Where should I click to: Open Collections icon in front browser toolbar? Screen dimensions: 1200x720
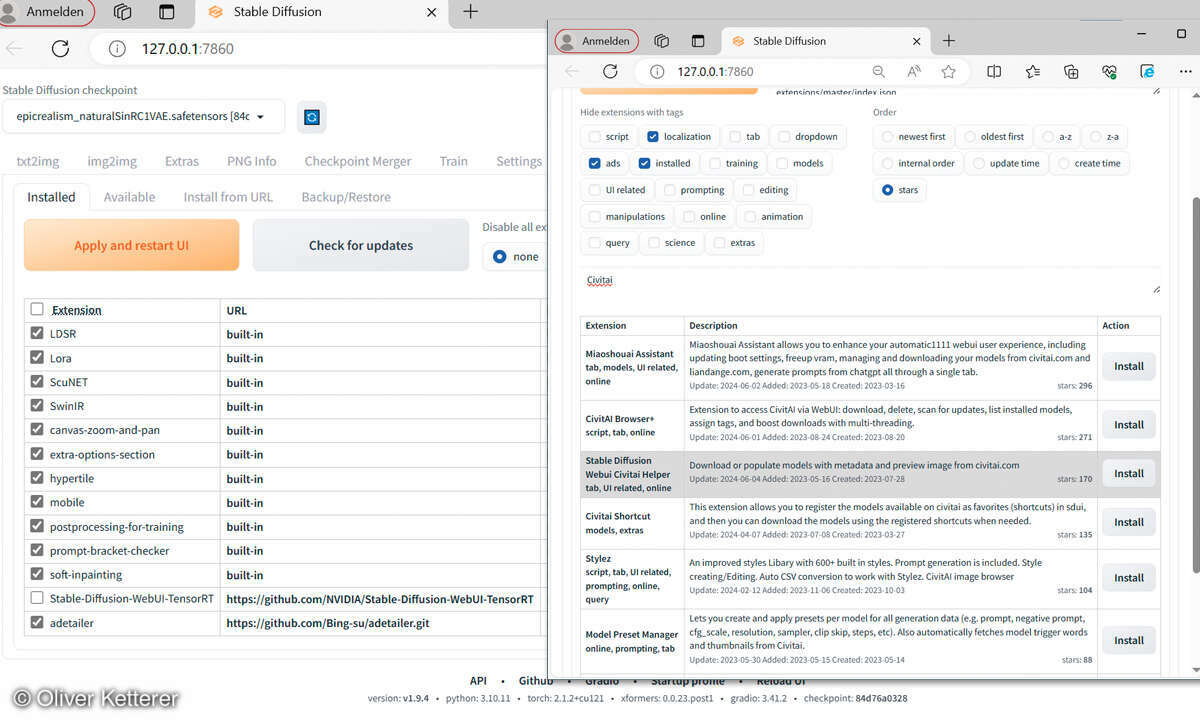click(x=1071, y=72)
